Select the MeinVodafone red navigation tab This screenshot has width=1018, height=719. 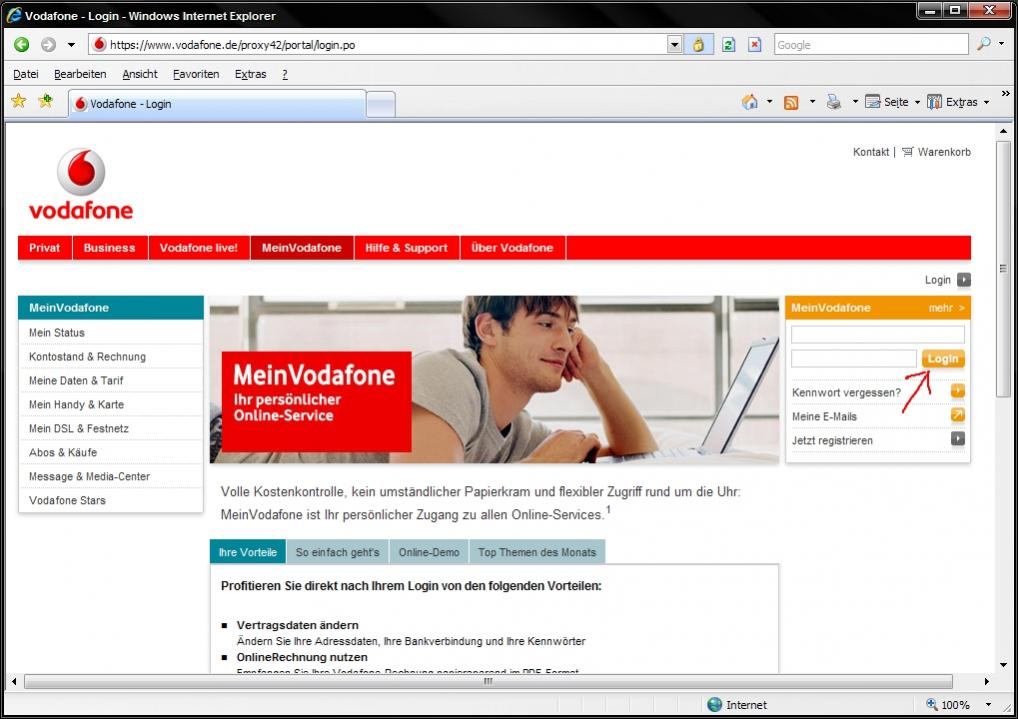(302, 248)
